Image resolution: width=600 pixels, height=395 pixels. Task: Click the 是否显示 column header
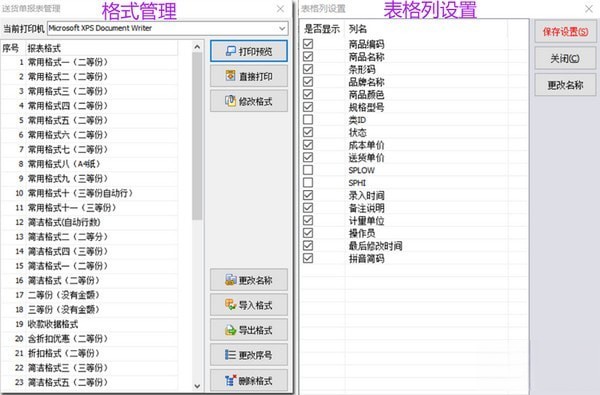point(322,29)
